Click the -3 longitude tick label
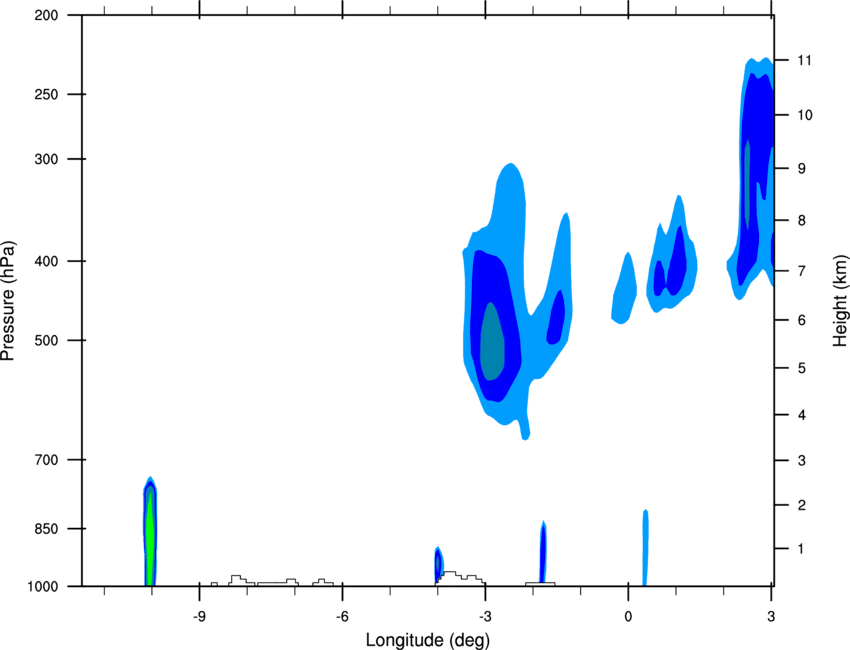 (x=485, y=617)
